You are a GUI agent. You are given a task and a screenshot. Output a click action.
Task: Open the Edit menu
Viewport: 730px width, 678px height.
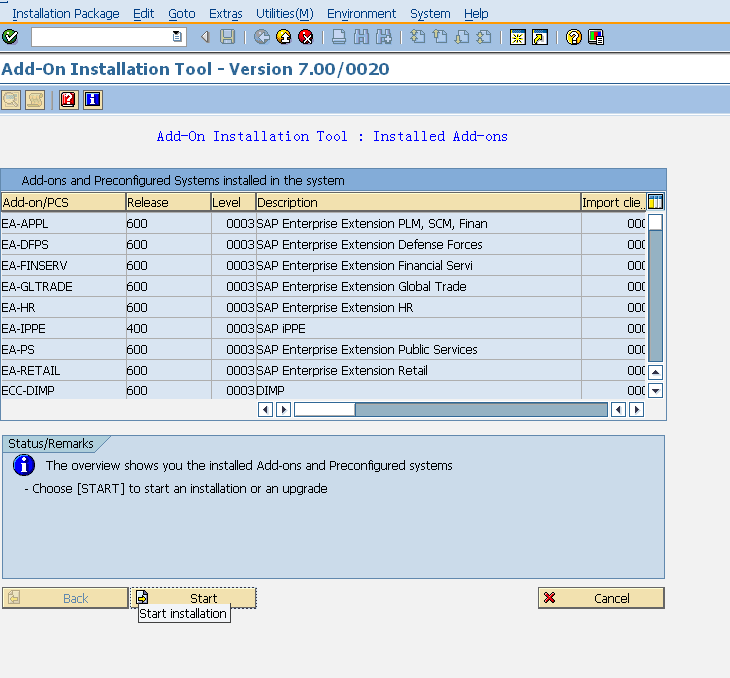coord(143,14)
